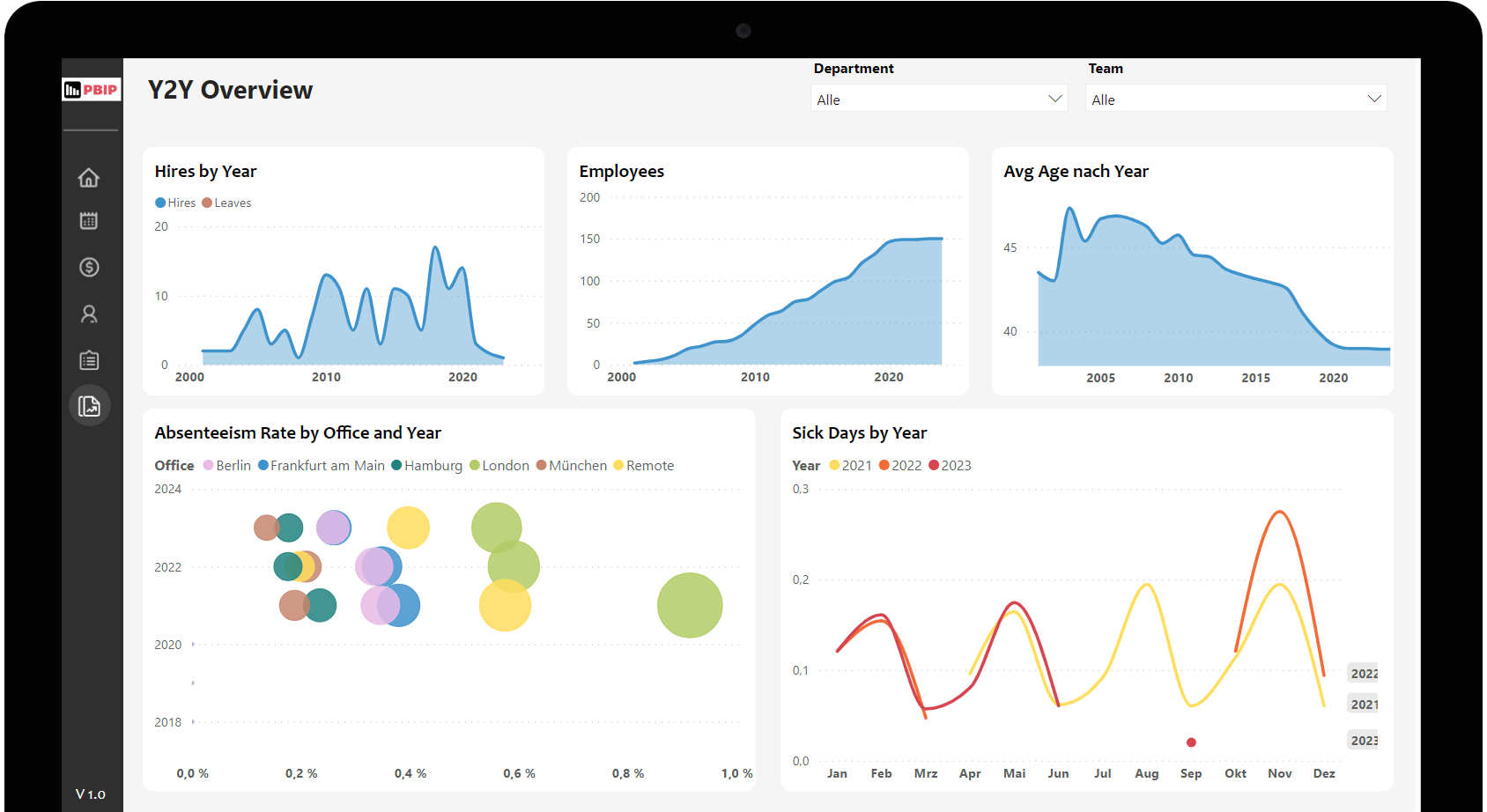
Task: Select Remote in the Office legend
Action: click(x=644, y=465)
